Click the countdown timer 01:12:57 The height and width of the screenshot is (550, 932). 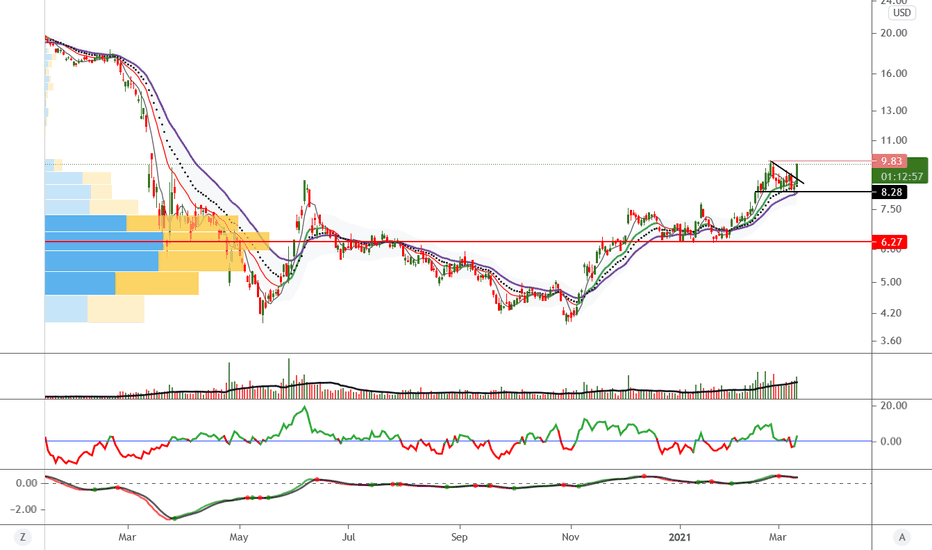pyautogui.click(x=900, y=177)
